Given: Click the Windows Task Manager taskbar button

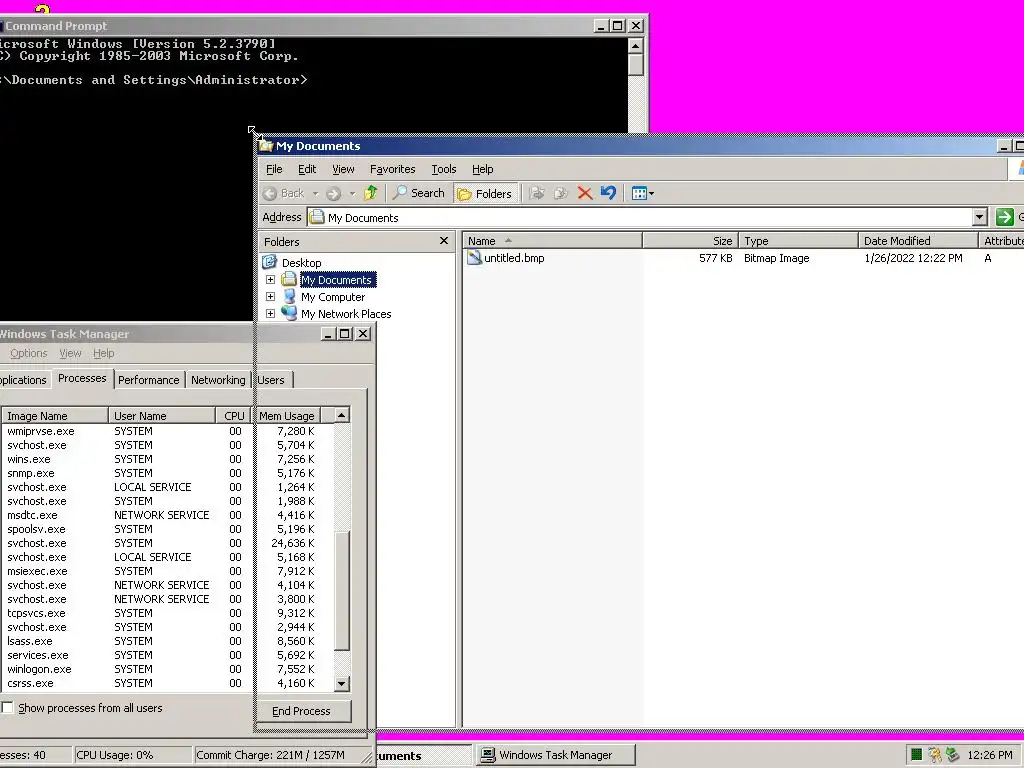Looking at the screenshot, I should tap(554, 756).
